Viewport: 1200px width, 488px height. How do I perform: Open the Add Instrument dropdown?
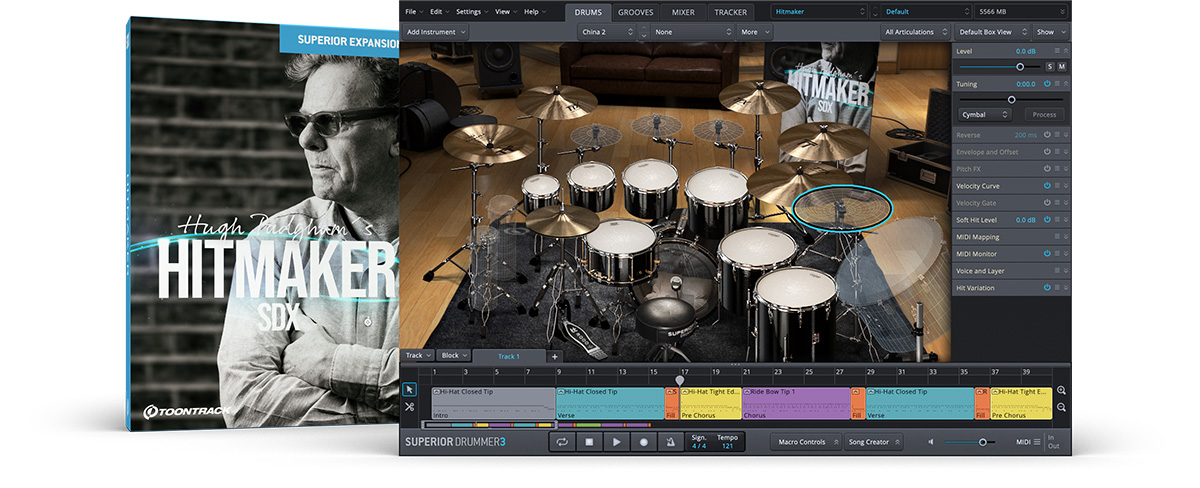click(435, 32)
